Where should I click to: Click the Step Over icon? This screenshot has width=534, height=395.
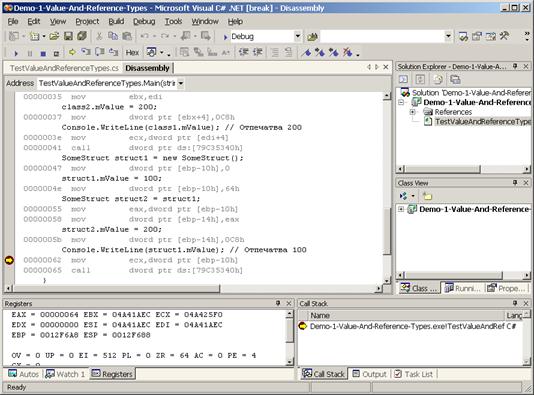[x=99, y=52]
